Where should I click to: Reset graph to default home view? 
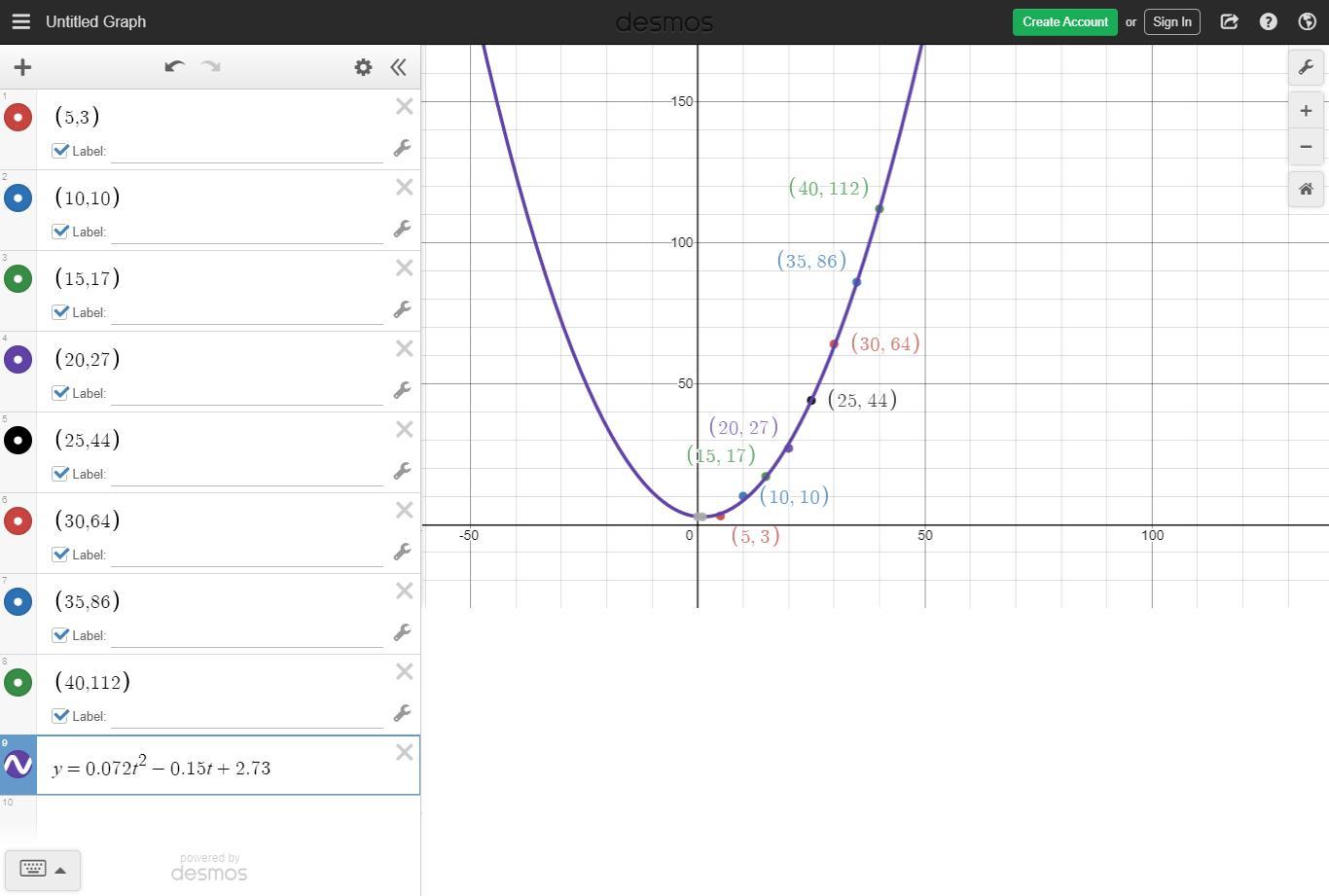coord(1306,189)
